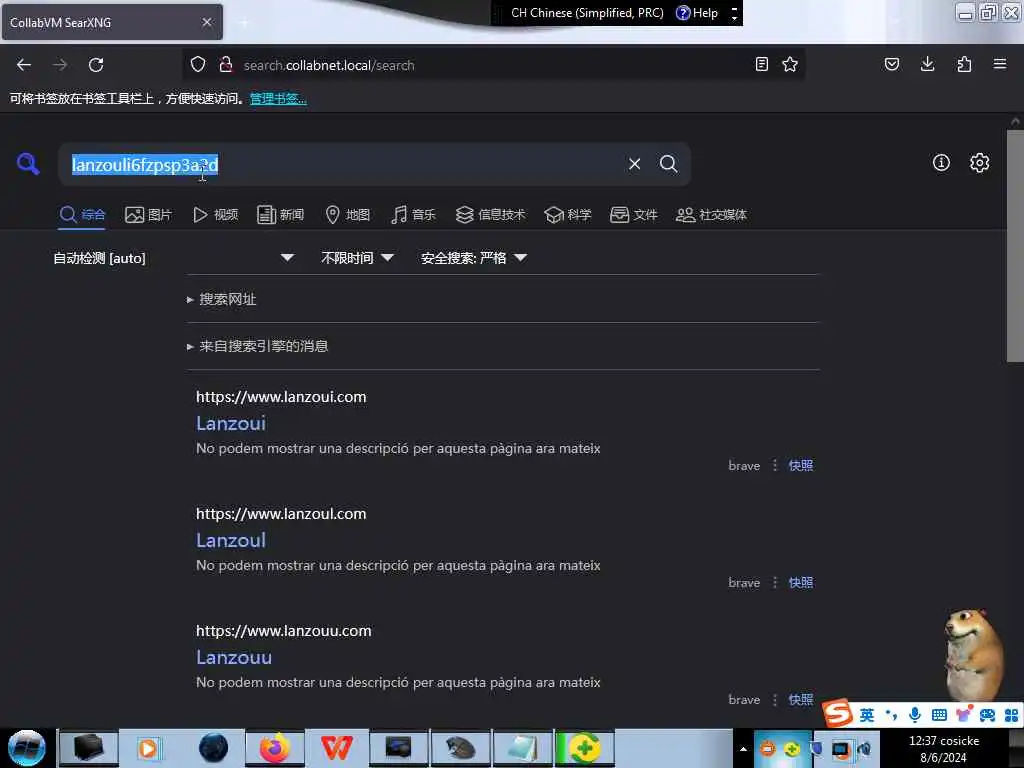Switch to the 文件 files tab
Screen dimensions: 1024x768
(x=633, y=214)
